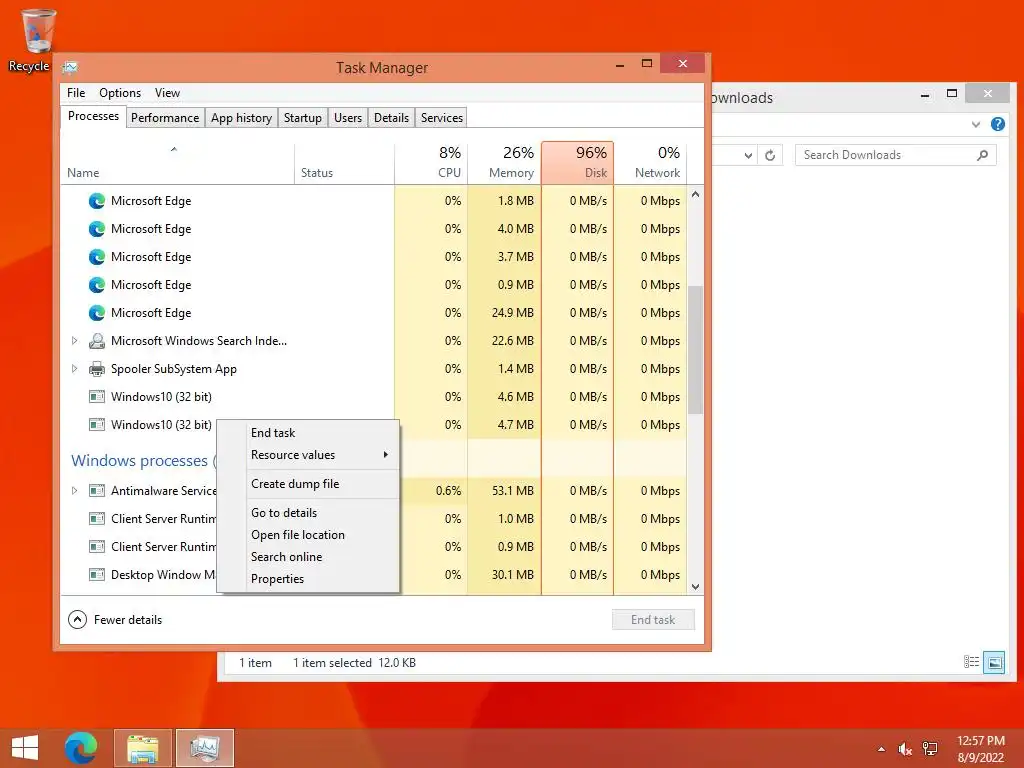This screenshot has height=768, width=1024.
Task: Open address bar dropdown in Downloads window
Action: 748,155
